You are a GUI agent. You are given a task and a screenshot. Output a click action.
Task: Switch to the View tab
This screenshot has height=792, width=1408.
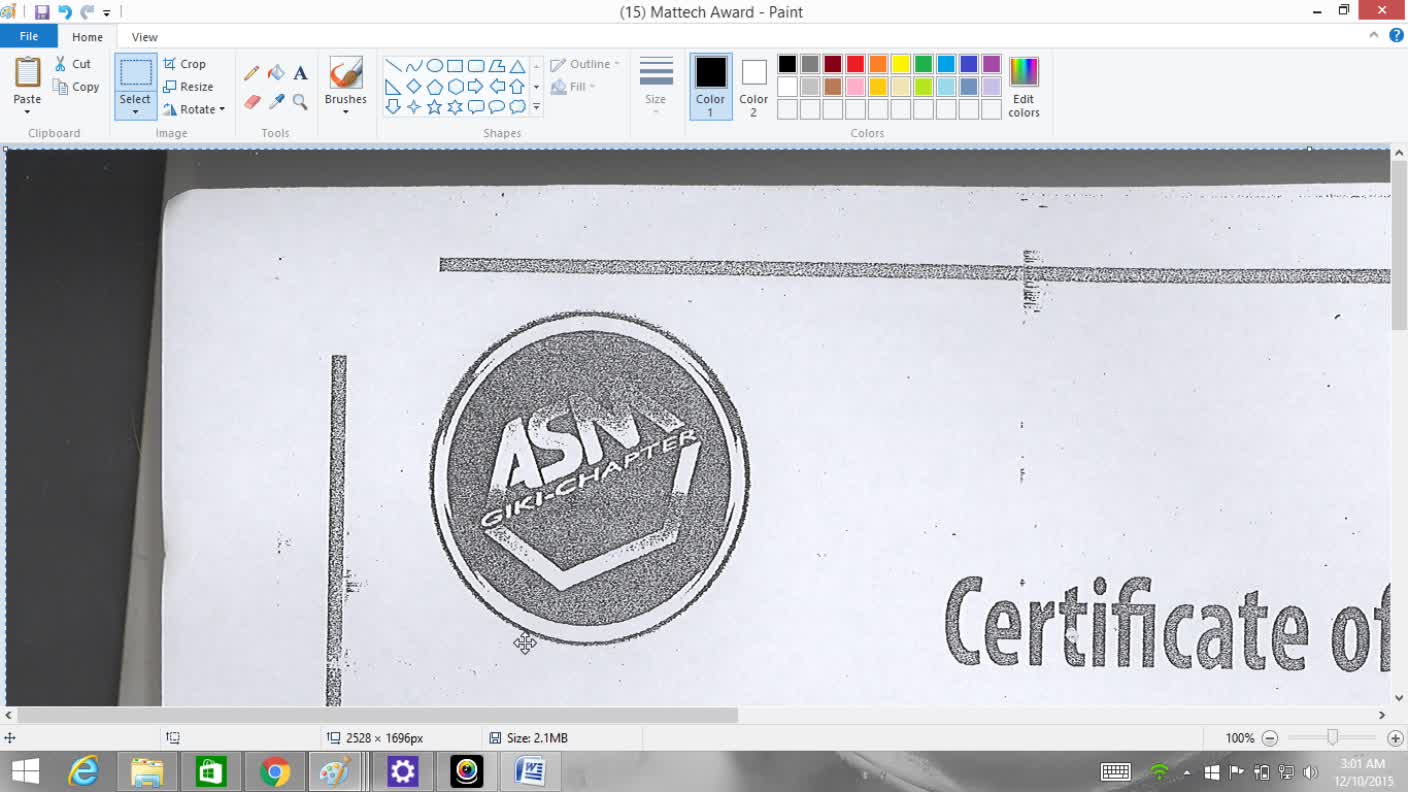coord(144,37)
